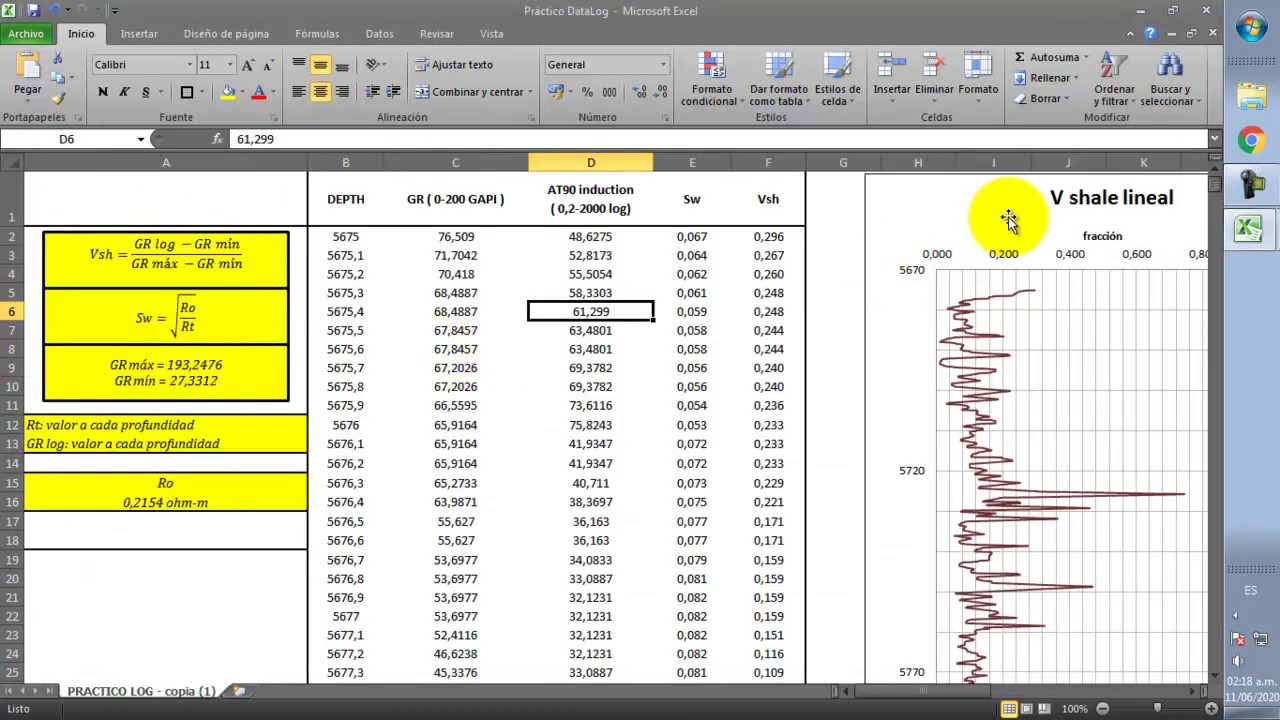Toggle Ajustar texto wrap
The width and height of the screenshot is (1280, 720).
pos(454,65)
